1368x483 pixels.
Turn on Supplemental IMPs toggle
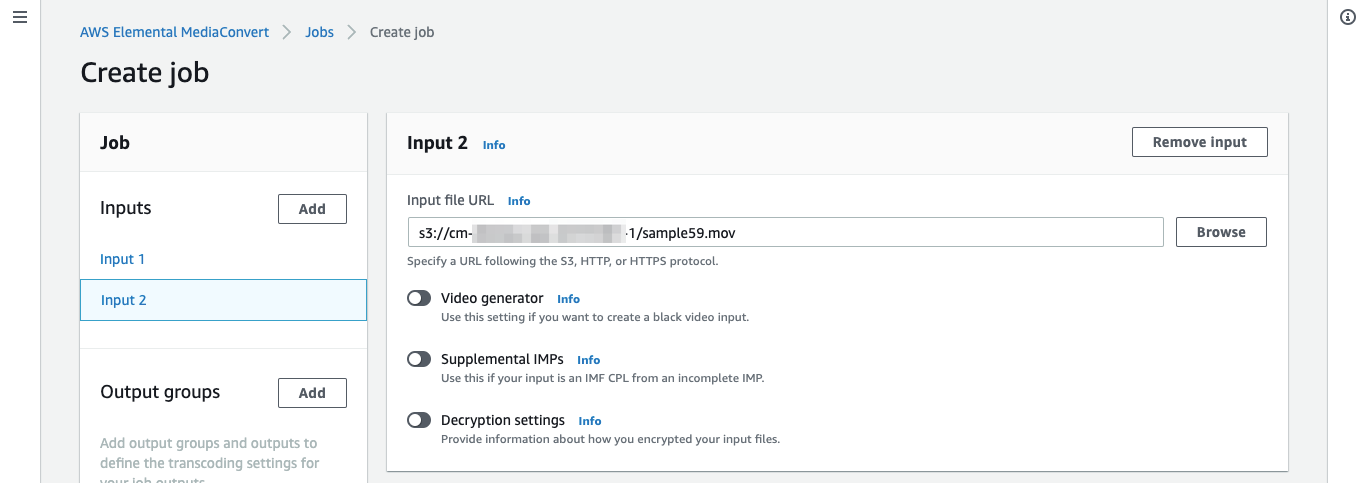(419, 359)
